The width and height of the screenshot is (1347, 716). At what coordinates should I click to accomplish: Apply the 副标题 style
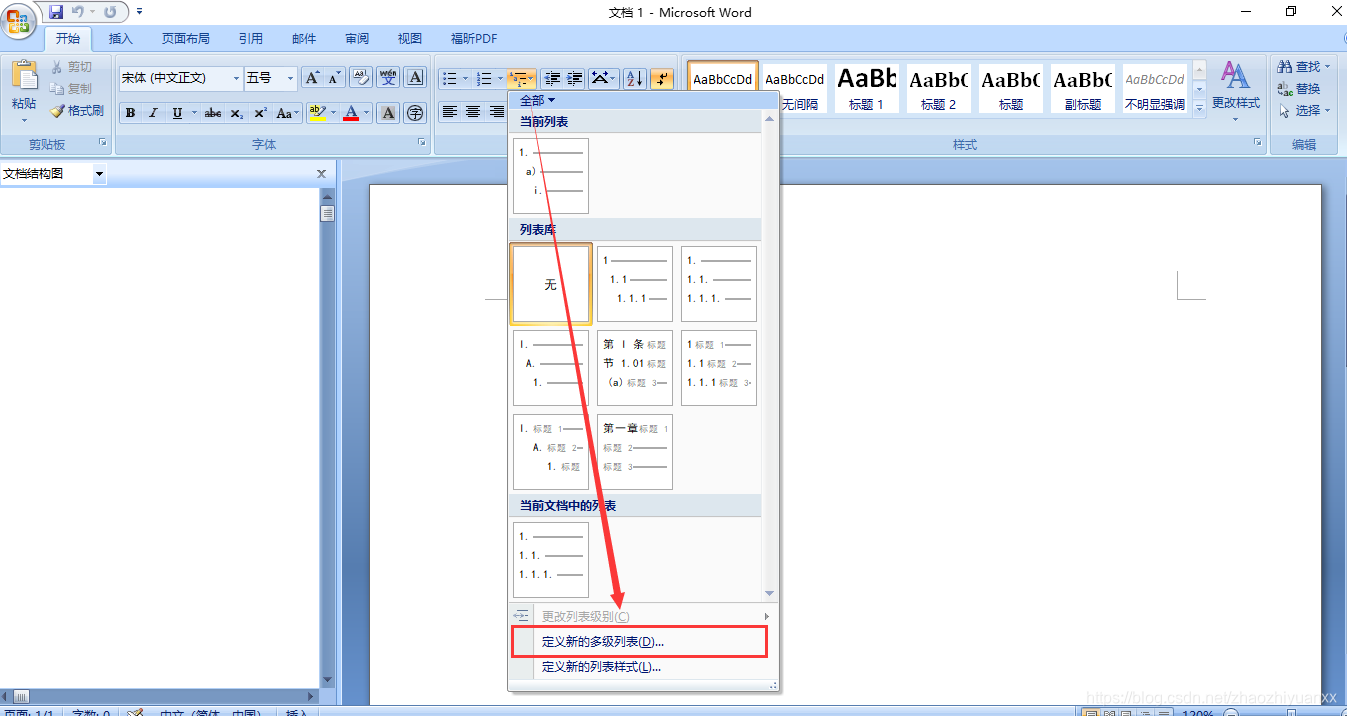coord(1083,88)
